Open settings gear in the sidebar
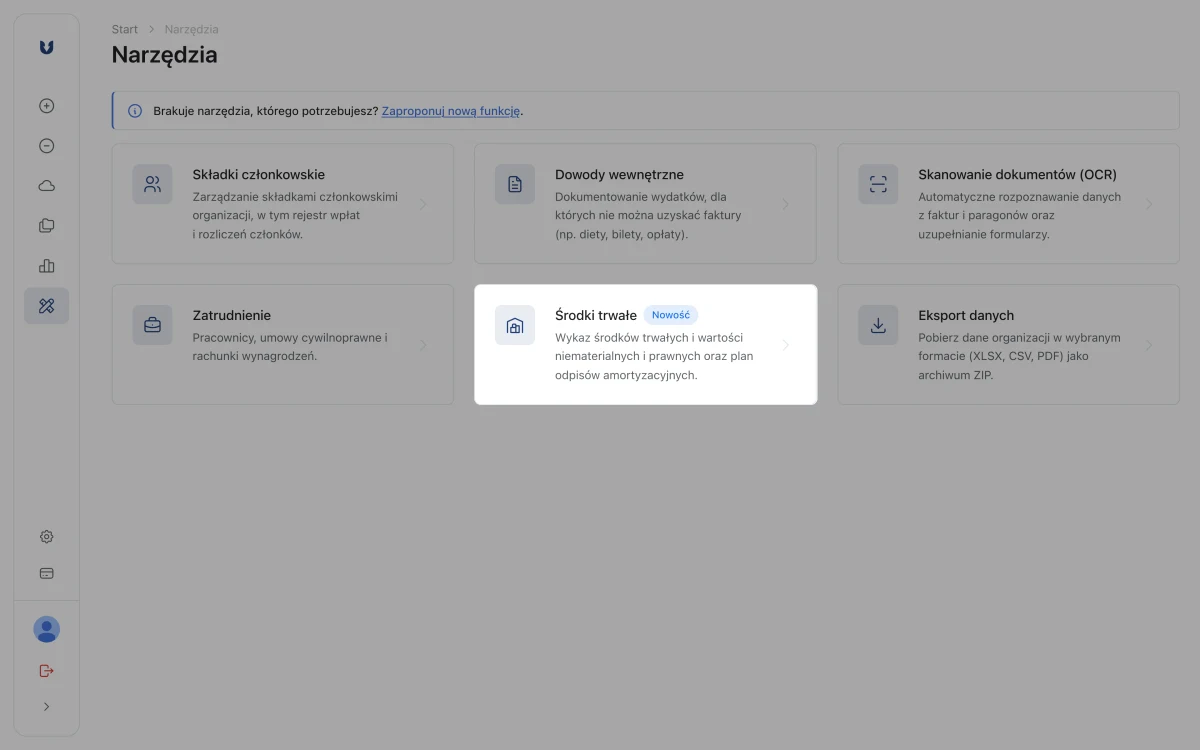The width and height of the screenshot is (1200, 750). click(x=46, y=537)
